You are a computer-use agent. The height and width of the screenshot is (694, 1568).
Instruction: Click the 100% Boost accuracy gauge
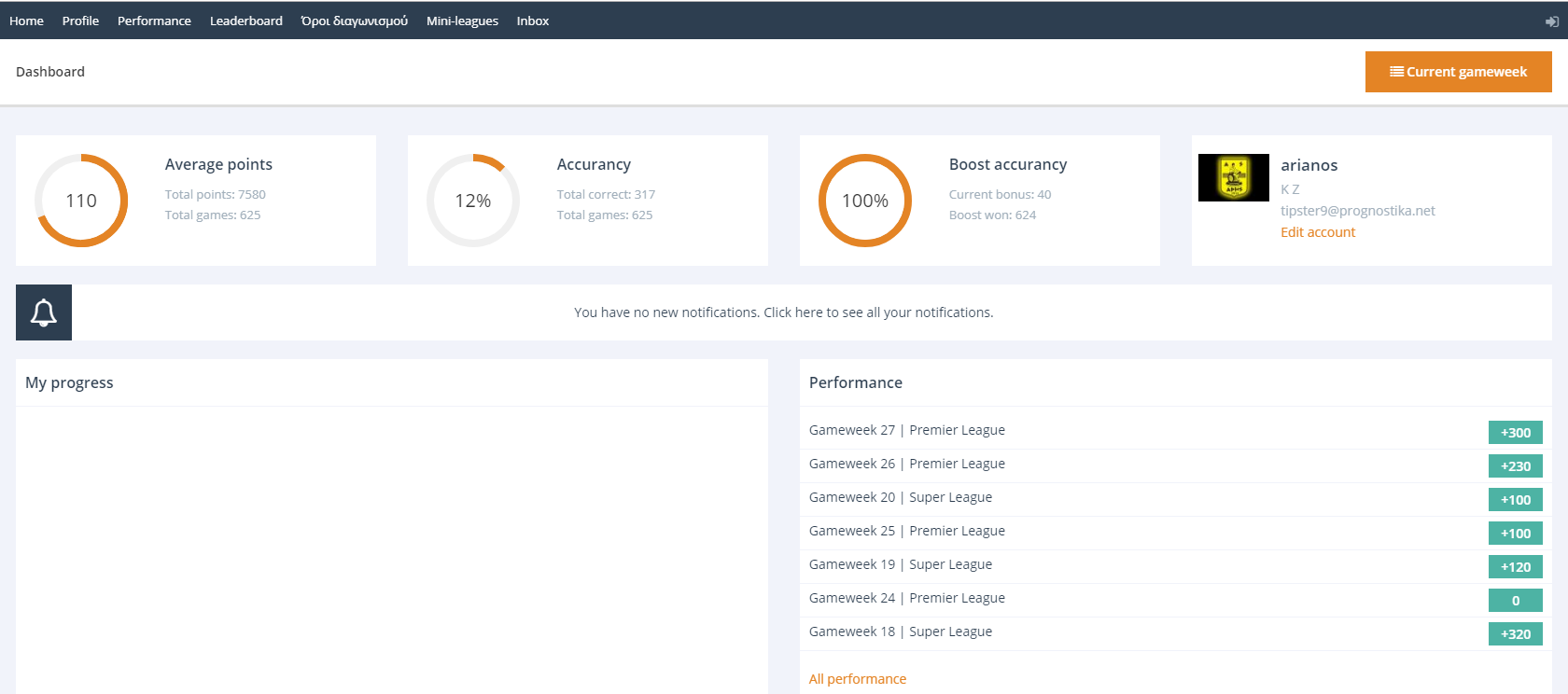[865, 201]
